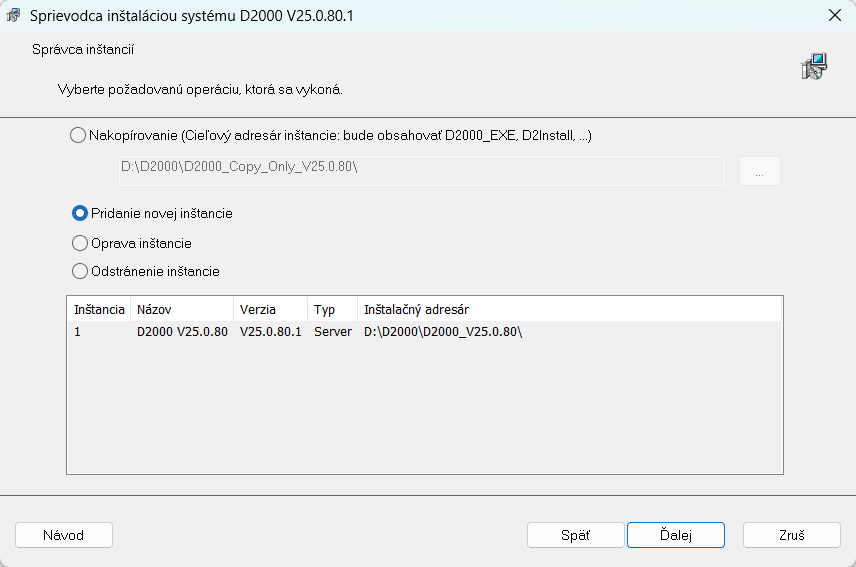Select the D2000 V25.0.80 instance row

(182, 332)
